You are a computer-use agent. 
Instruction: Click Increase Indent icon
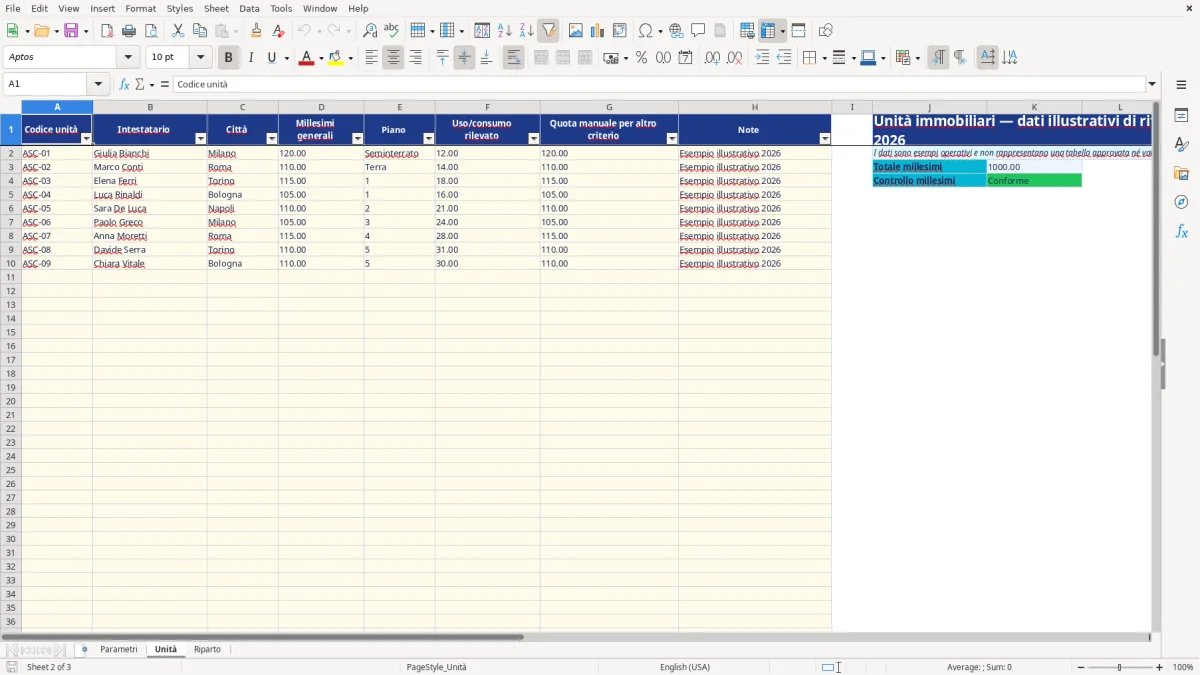tap(762, 58)
